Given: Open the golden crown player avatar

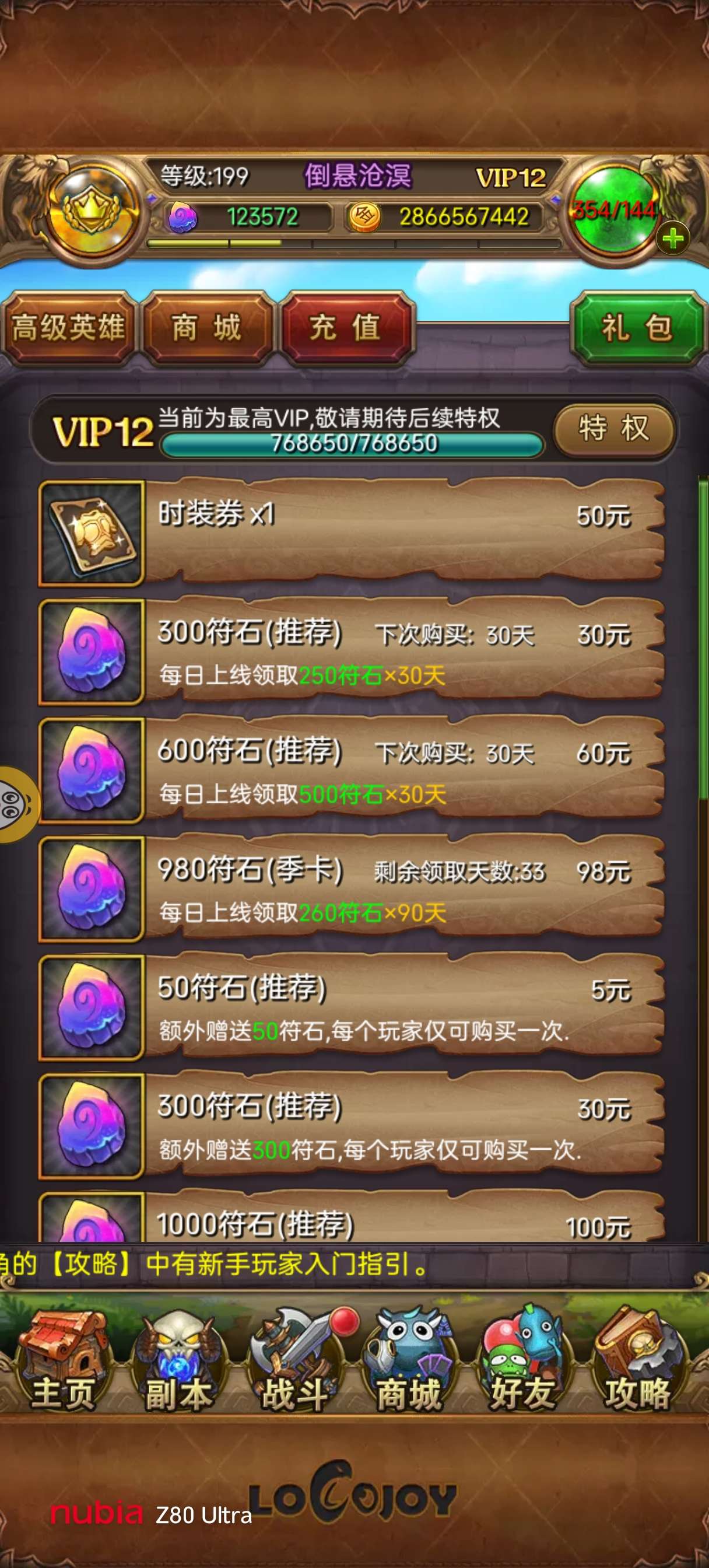Looking at the screenshot, I should pyautogui.click(x=92, y=211).
